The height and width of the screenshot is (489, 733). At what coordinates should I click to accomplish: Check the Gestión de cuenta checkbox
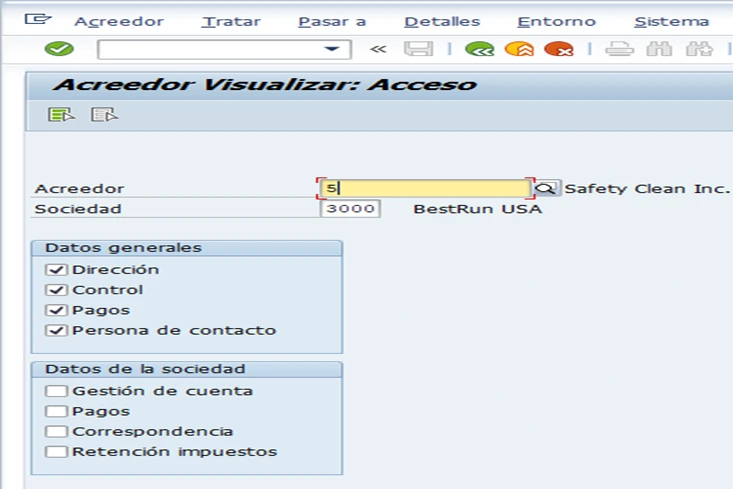click(x=56, y=391)
